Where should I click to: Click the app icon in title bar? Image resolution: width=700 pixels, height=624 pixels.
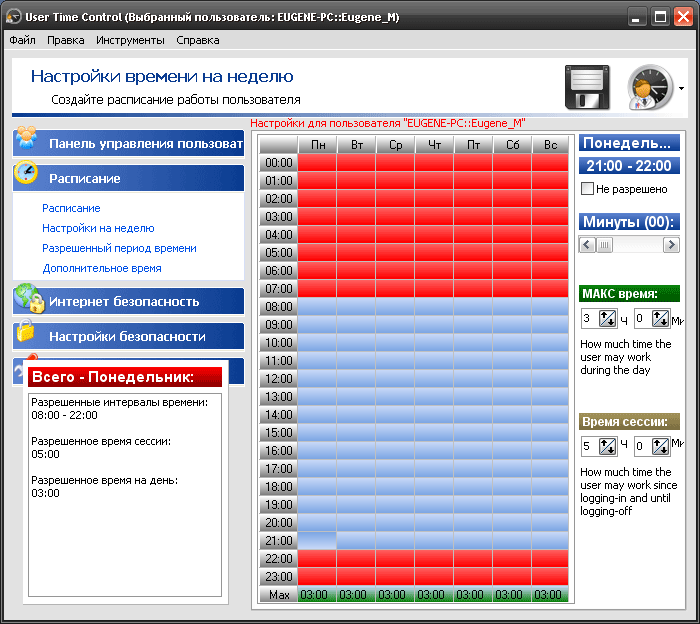14,16
